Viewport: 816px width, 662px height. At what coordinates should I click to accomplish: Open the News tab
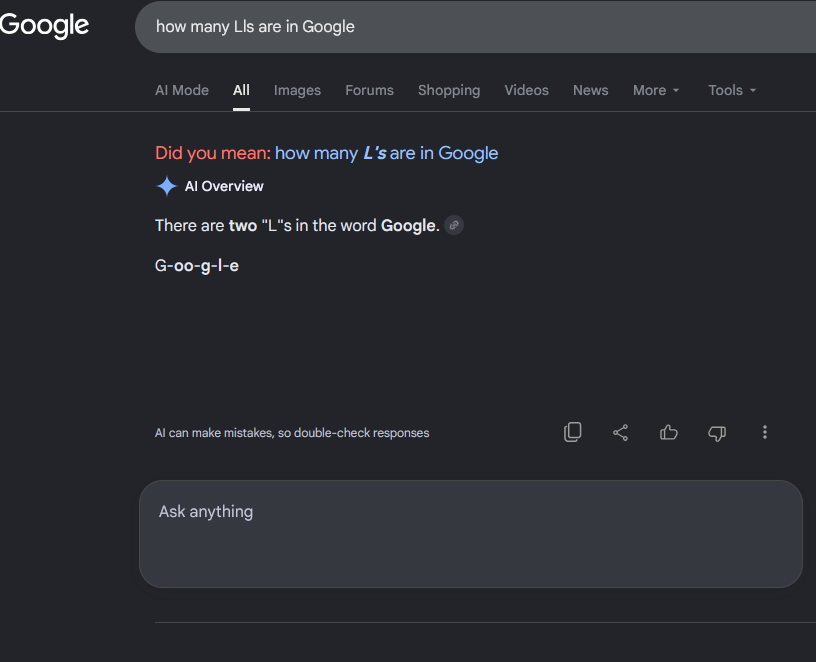click(x=591, y=90)
